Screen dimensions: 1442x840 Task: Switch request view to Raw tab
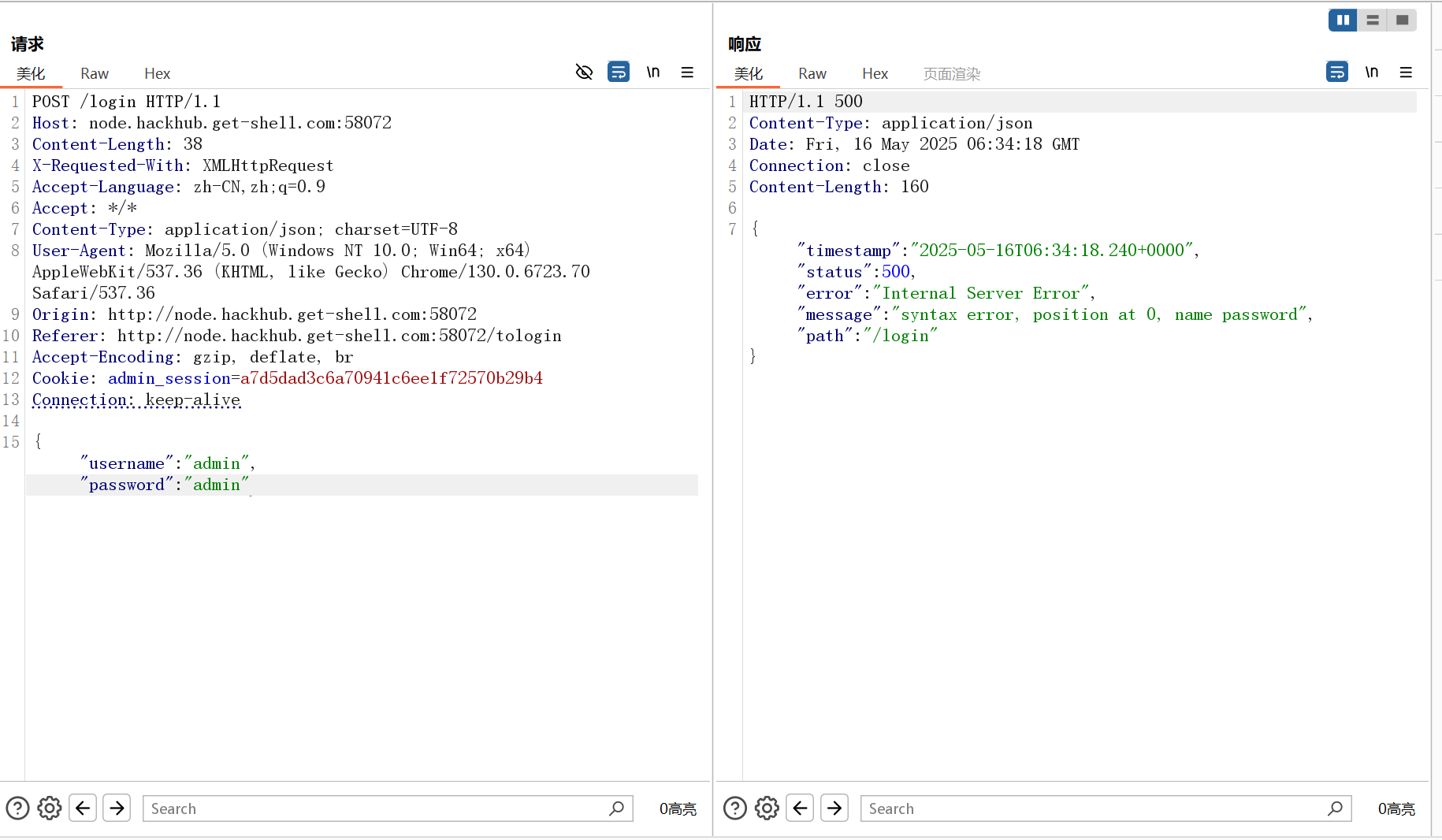pyautogui.click(x=94, y=73)
